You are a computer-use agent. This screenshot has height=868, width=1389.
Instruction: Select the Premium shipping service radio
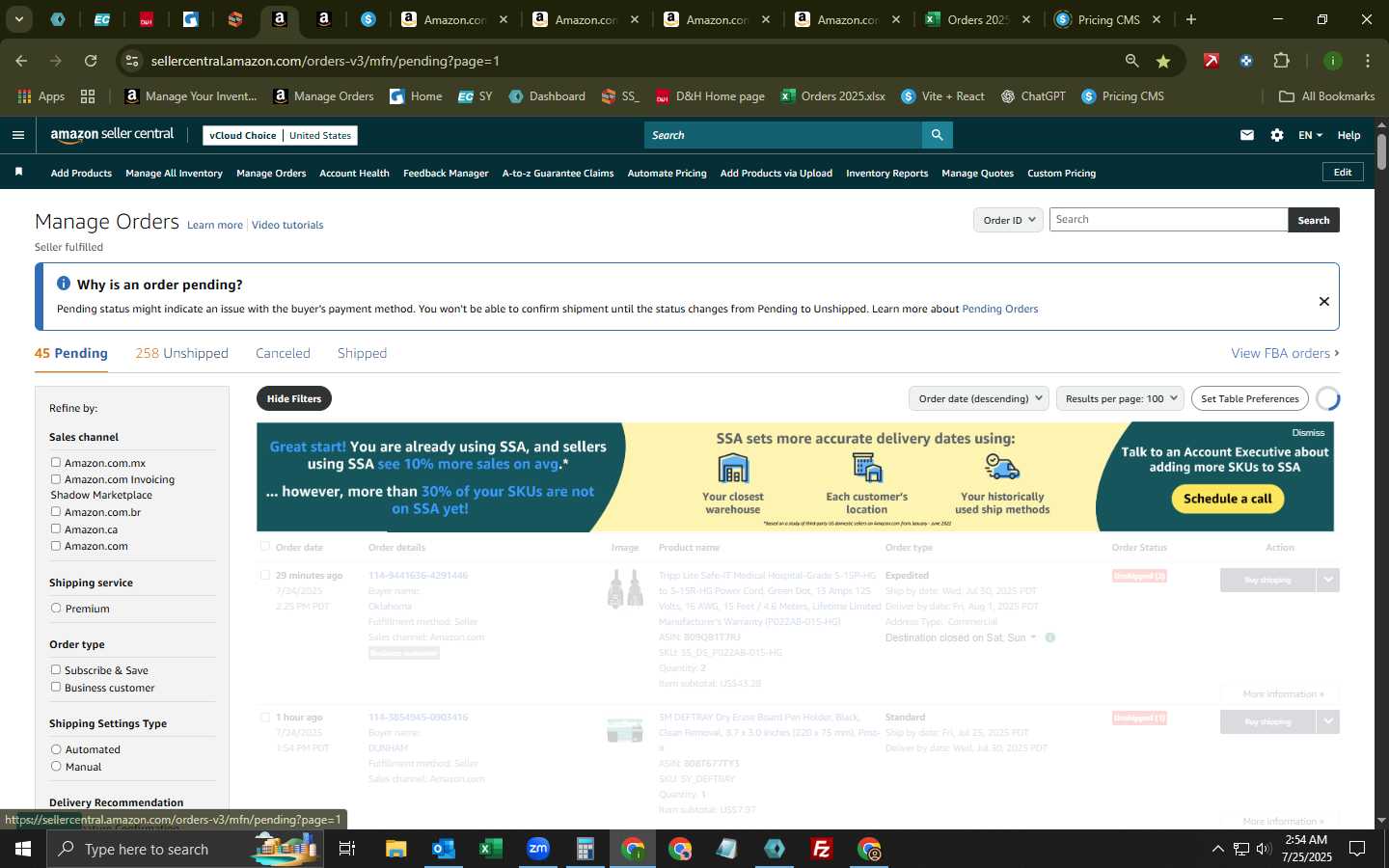[x=56, y=609]
